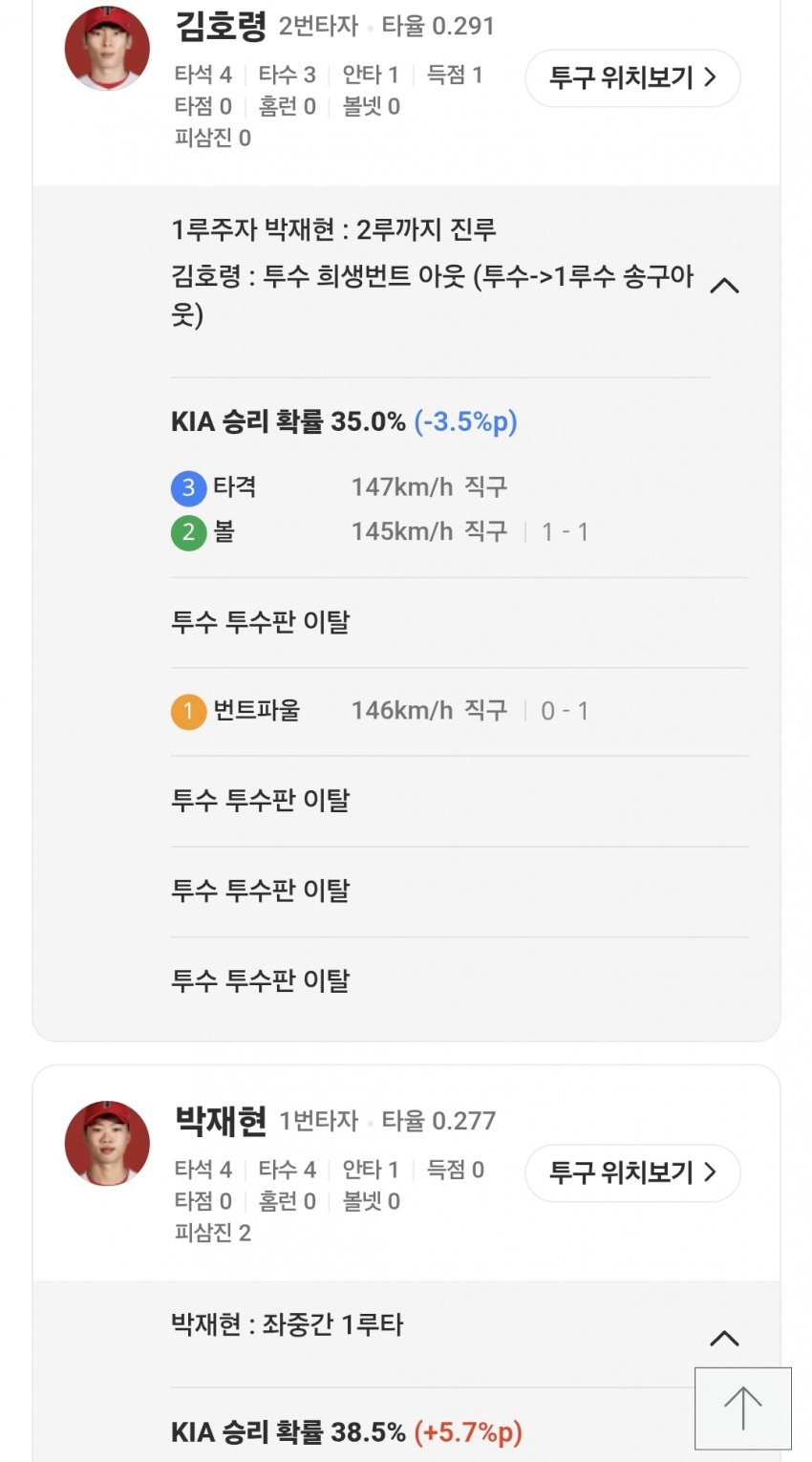Select the orange pitch 1 번트파울 badge
The height and width of the screenshot is (1462, 812).
click(x=188, y=711)
